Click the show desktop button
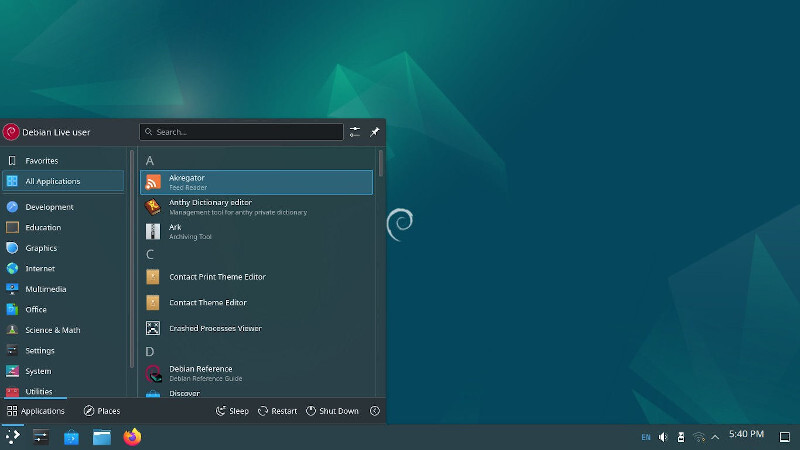The image size is (800, 450). [785, 437]
